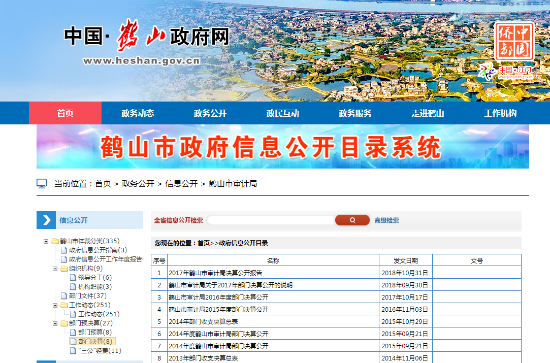The height and width of the screenshot is (363, 550).
Task: Open 2014年部门收支决算总表
Action: point(203,321)
